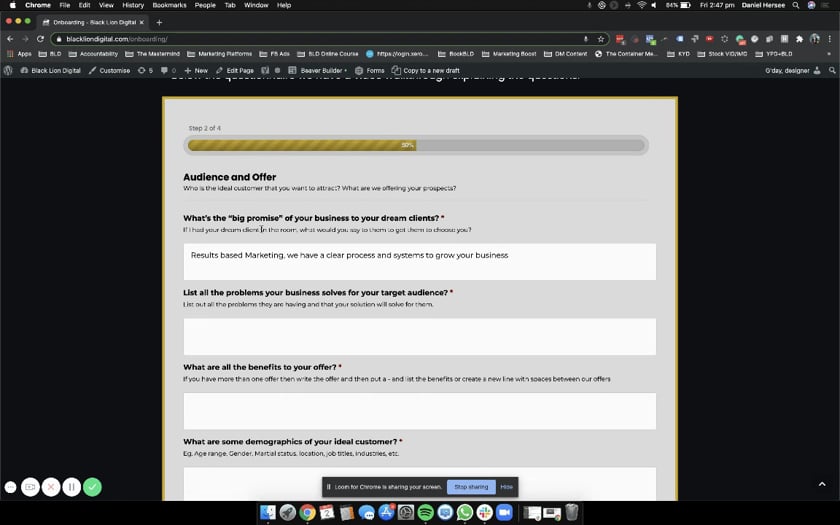The width and height of the screenshot is (840, 525).
Task: Open WhatsApp from the dock
Action: 464,512
